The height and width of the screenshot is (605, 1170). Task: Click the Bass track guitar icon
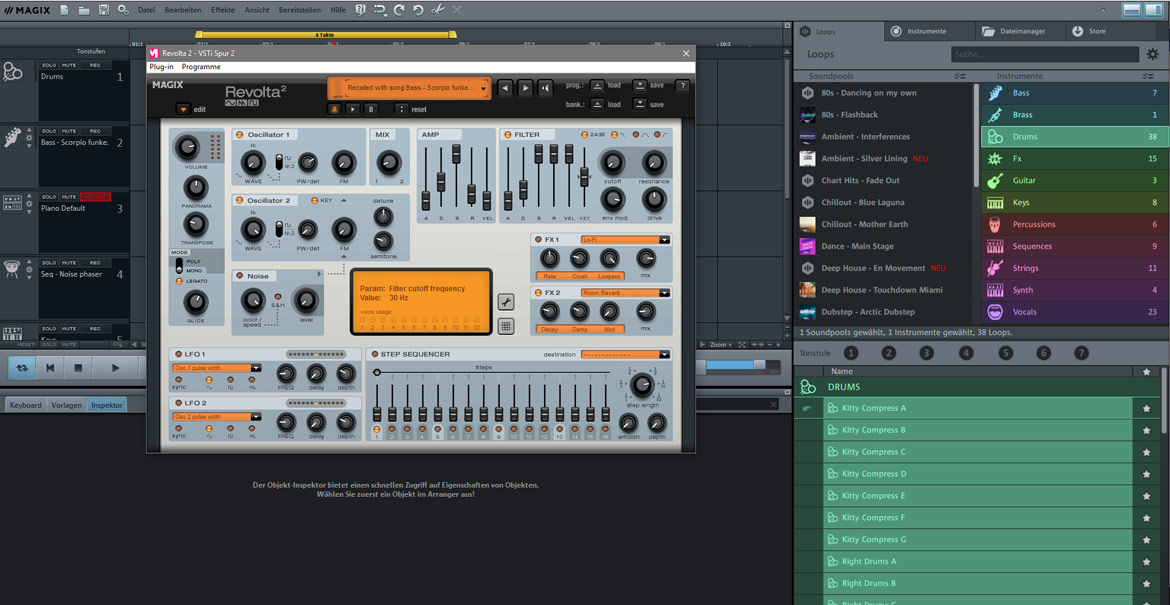[x=12, y=137]
